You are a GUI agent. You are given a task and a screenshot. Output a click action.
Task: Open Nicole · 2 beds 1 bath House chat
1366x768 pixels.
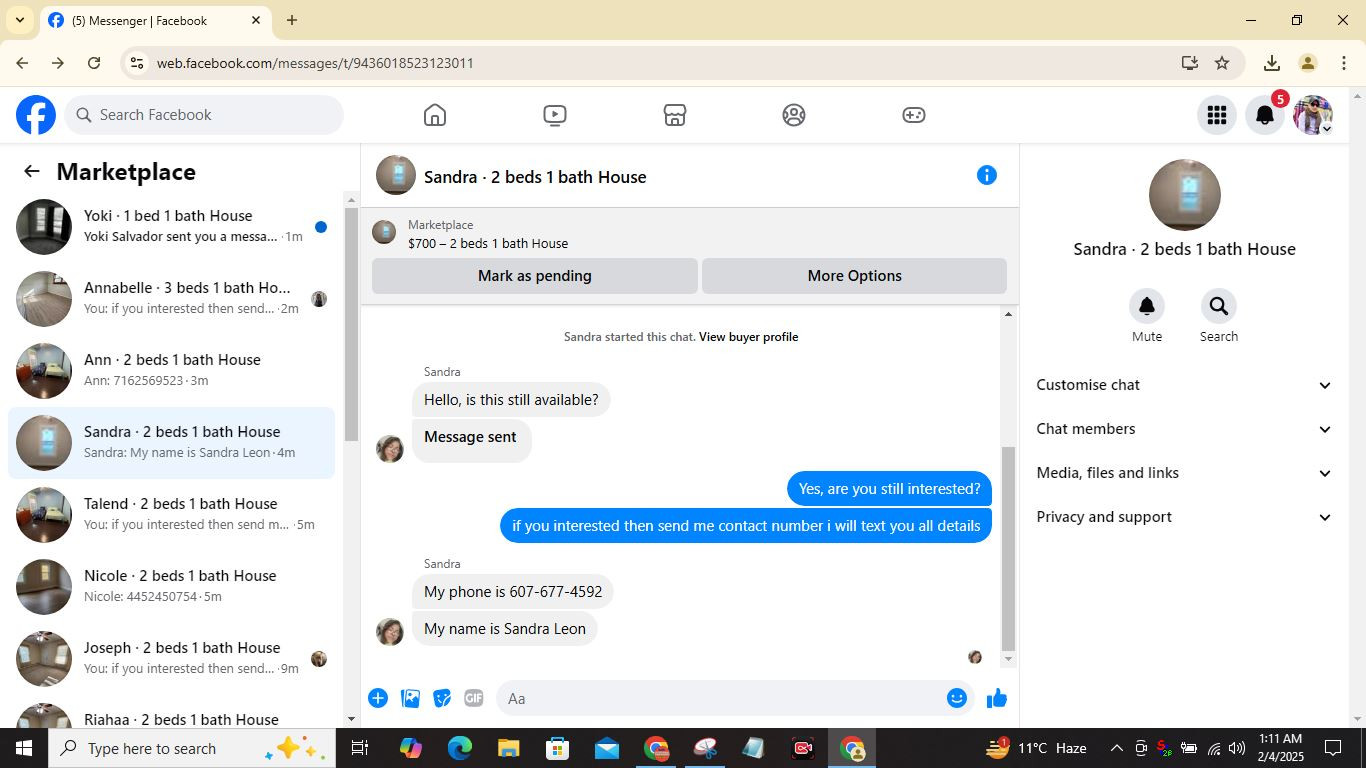(172, 587)
